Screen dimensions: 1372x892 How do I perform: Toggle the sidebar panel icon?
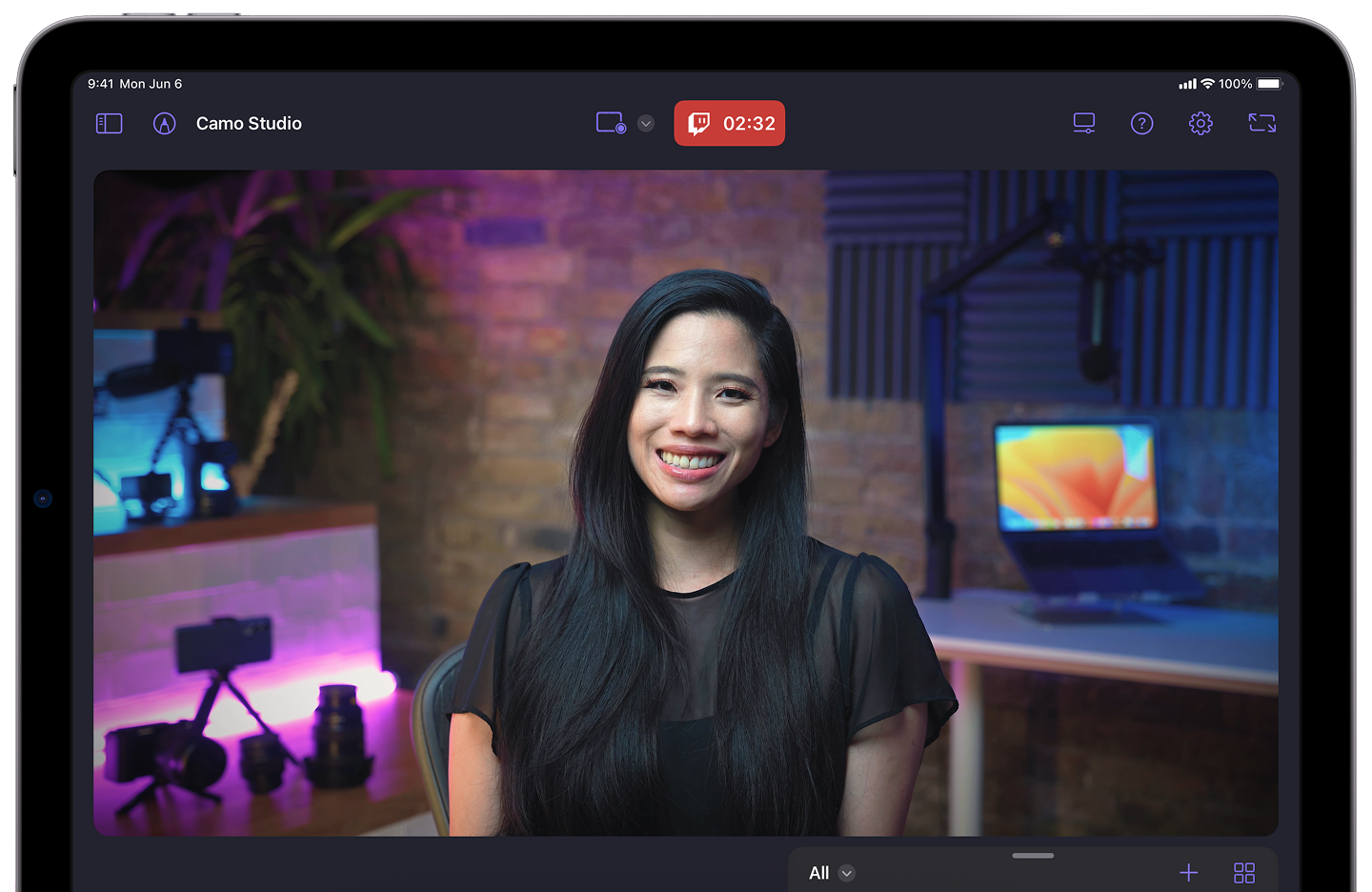pyautogui.click(x=110, y=124)
